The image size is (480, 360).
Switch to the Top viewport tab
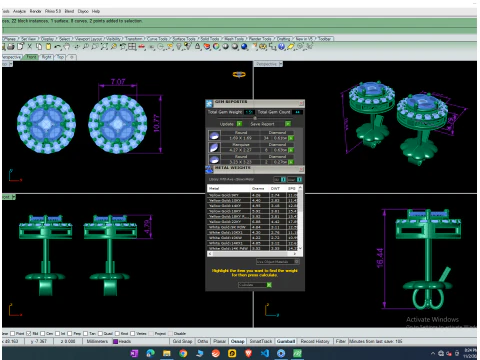(x=60, y=57)
